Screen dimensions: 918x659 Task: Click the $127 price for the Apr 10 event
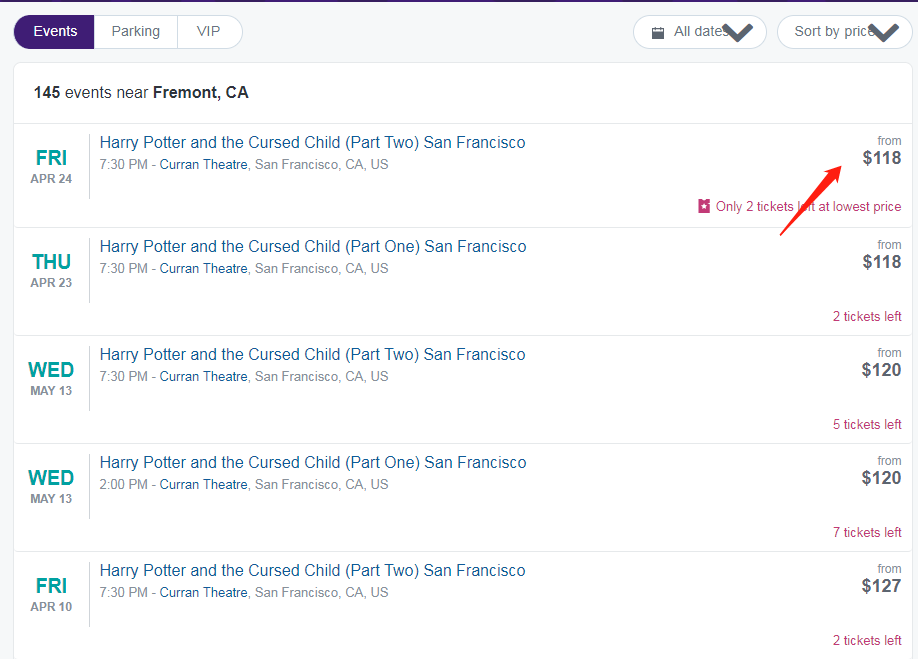(881, 586)
